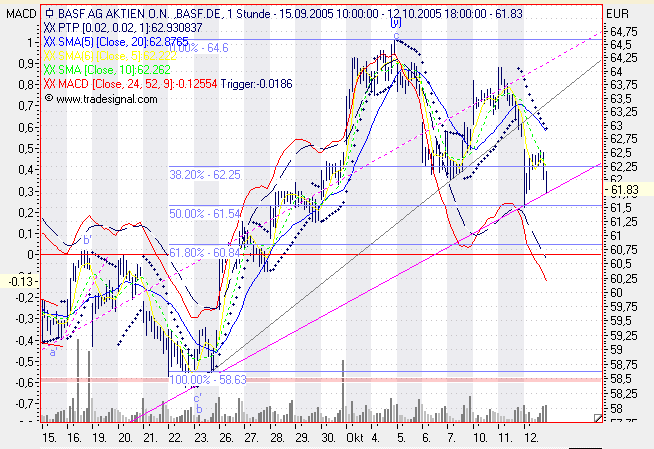
Task: Click the 22. date label on time axis
Action: click(176, 438)
